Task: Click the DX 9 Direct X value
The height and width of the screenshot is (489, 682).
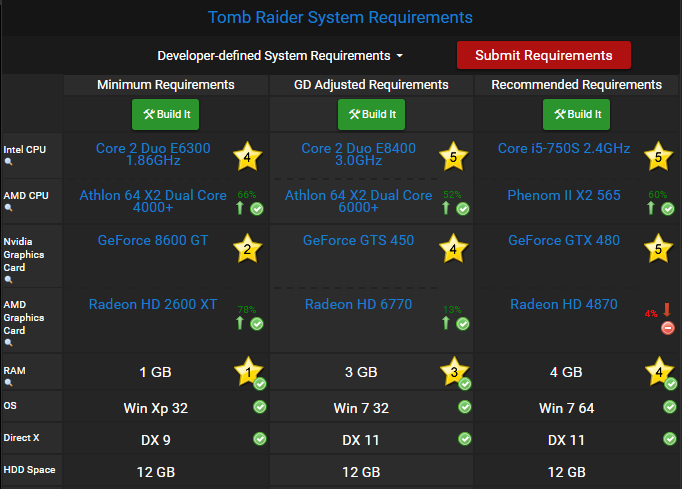Action: (156, 440)
